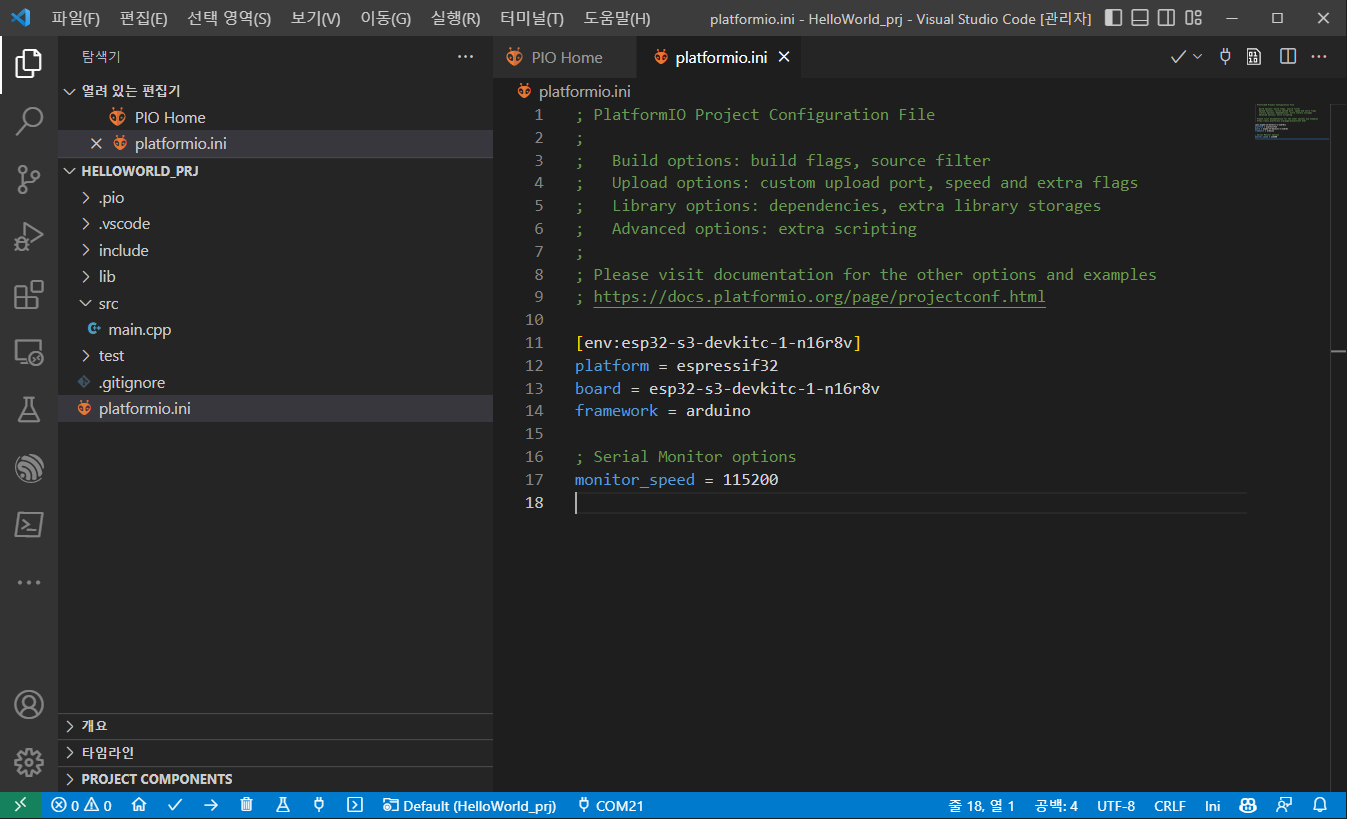
Task: Expand the test folder
Action: click(x=87, y=356)
